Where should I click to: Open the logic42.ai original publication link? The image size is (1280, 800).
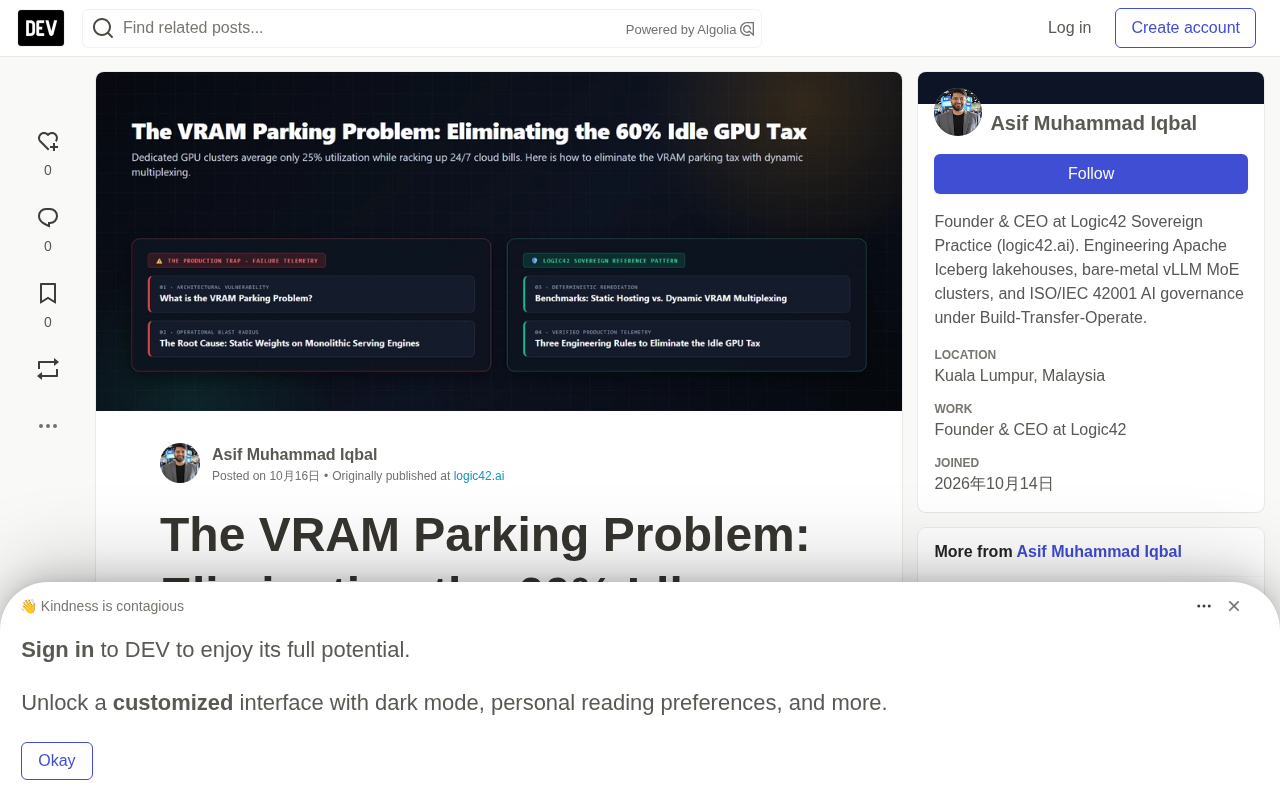pyautogui.click(x=479, y=476)
